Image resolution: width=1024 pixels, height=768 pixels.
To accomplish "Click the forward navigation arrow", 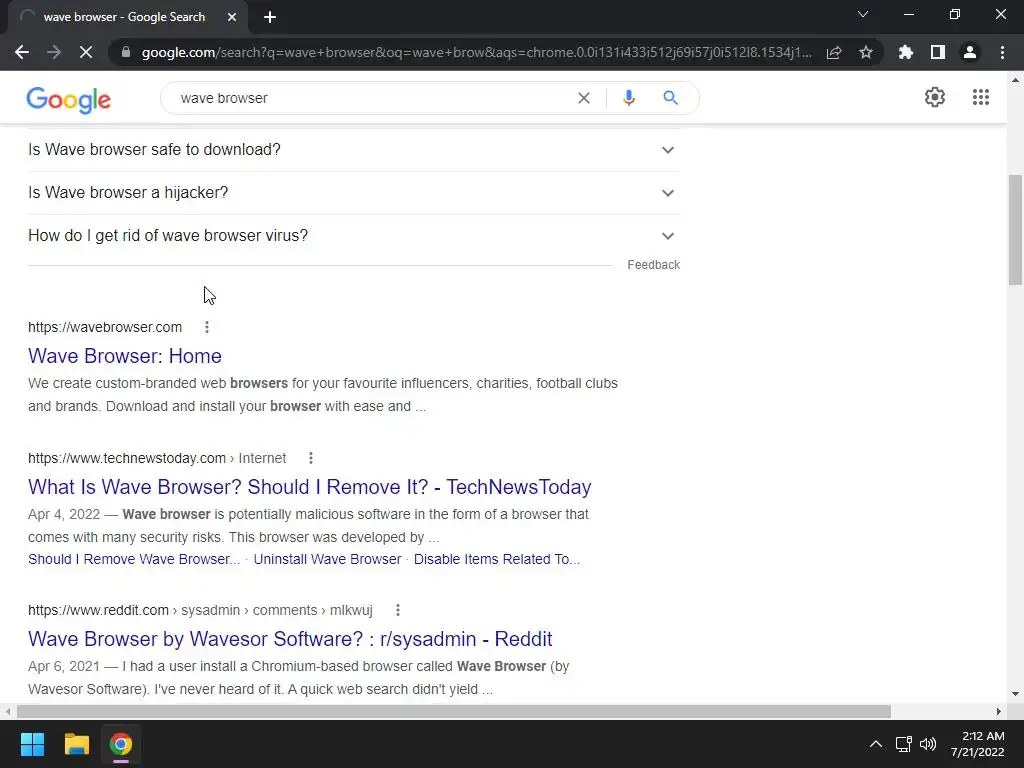I will pos(54,52).
